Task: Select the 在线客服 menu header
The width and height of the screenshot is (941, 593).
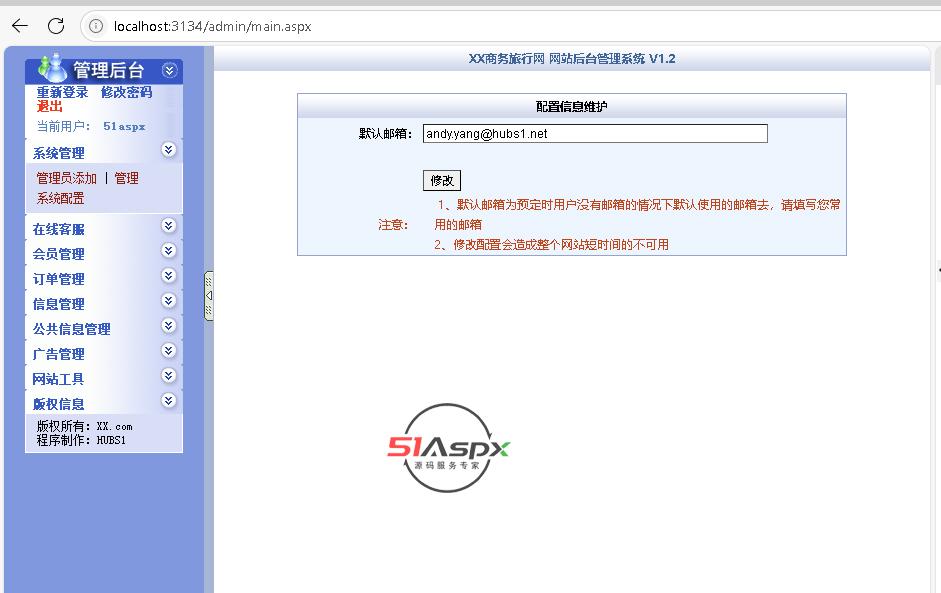Action: 59,229
